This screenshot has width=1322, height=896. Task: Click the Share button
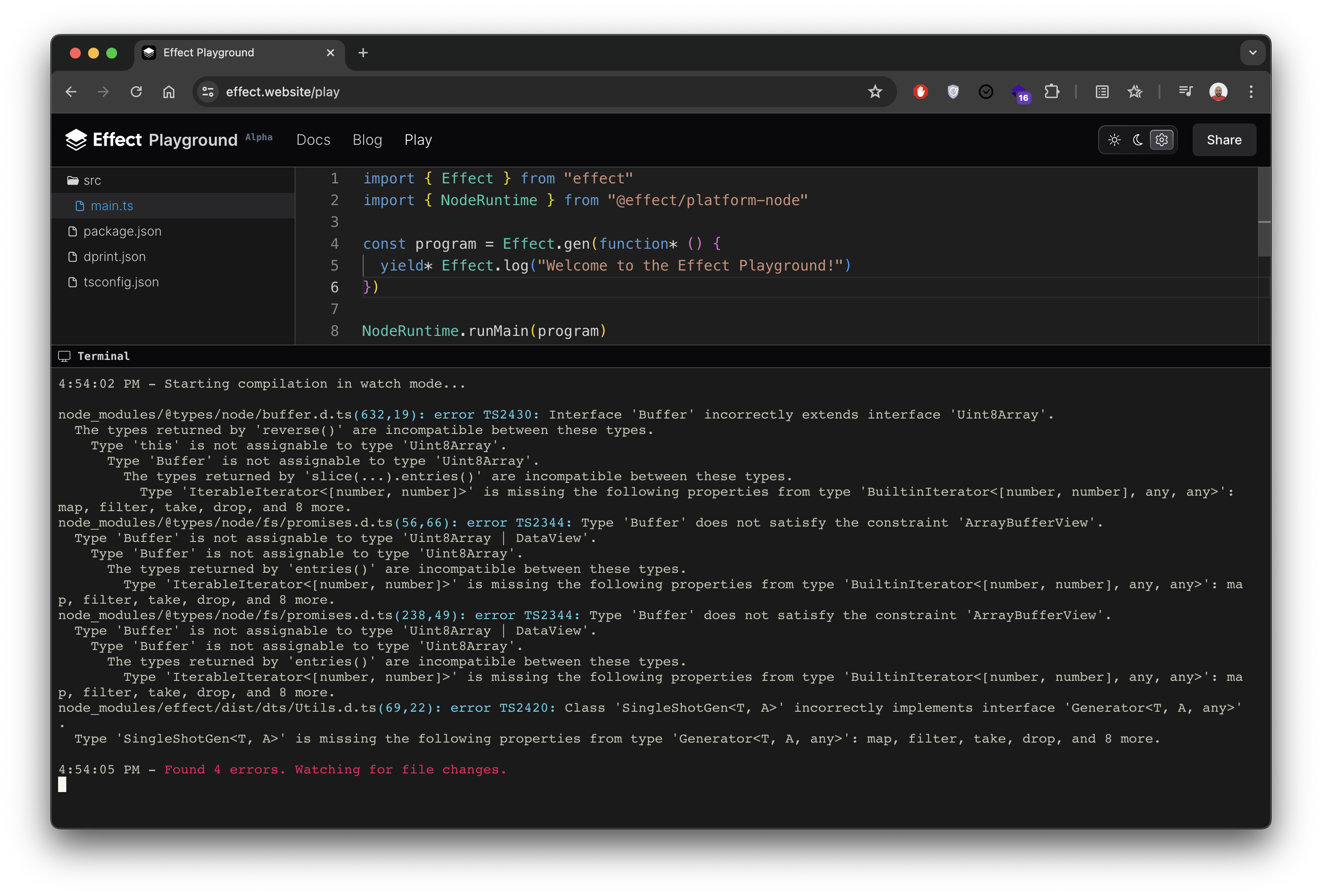(x=1223, y=140)
